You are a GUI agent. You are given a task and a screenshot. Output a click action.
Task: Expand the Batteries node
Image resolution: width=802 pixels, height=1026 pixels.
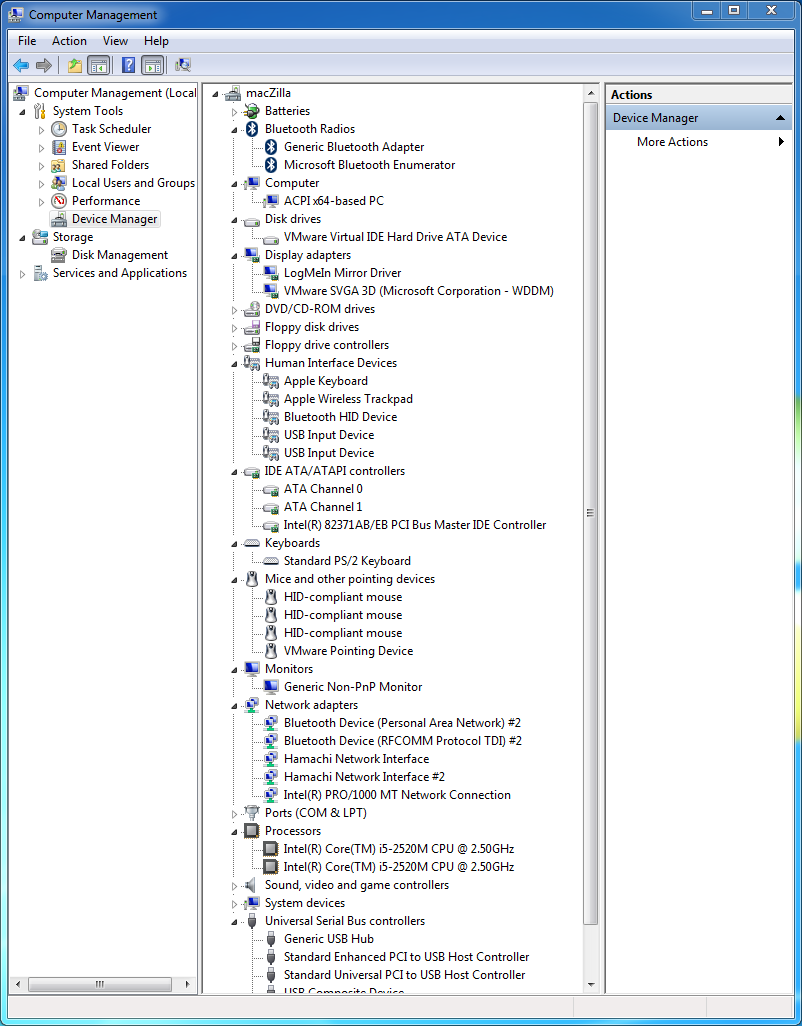(x=234, y=112)
